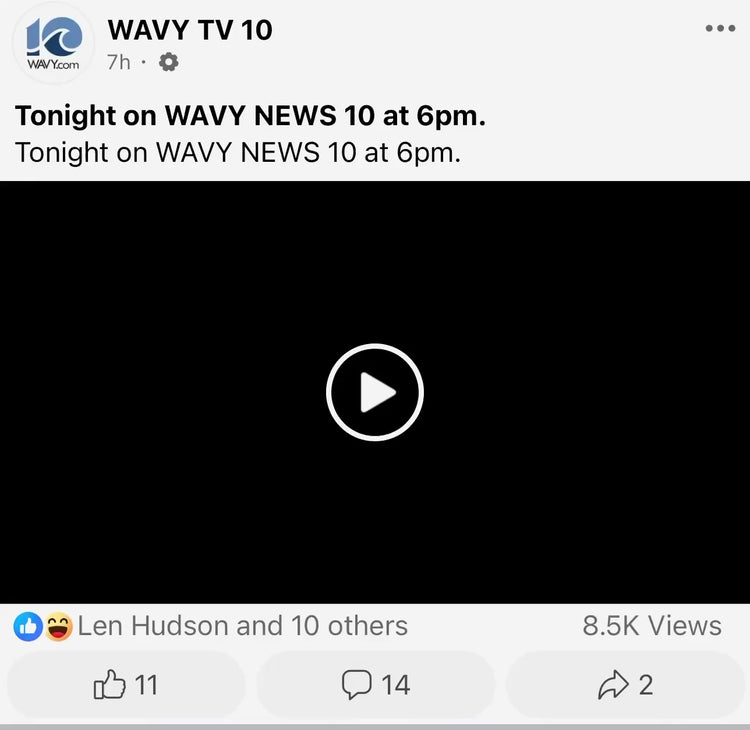Click the laughing haha reaction emoji
Viewport: 750px width, 730px height.
[59, 626]
